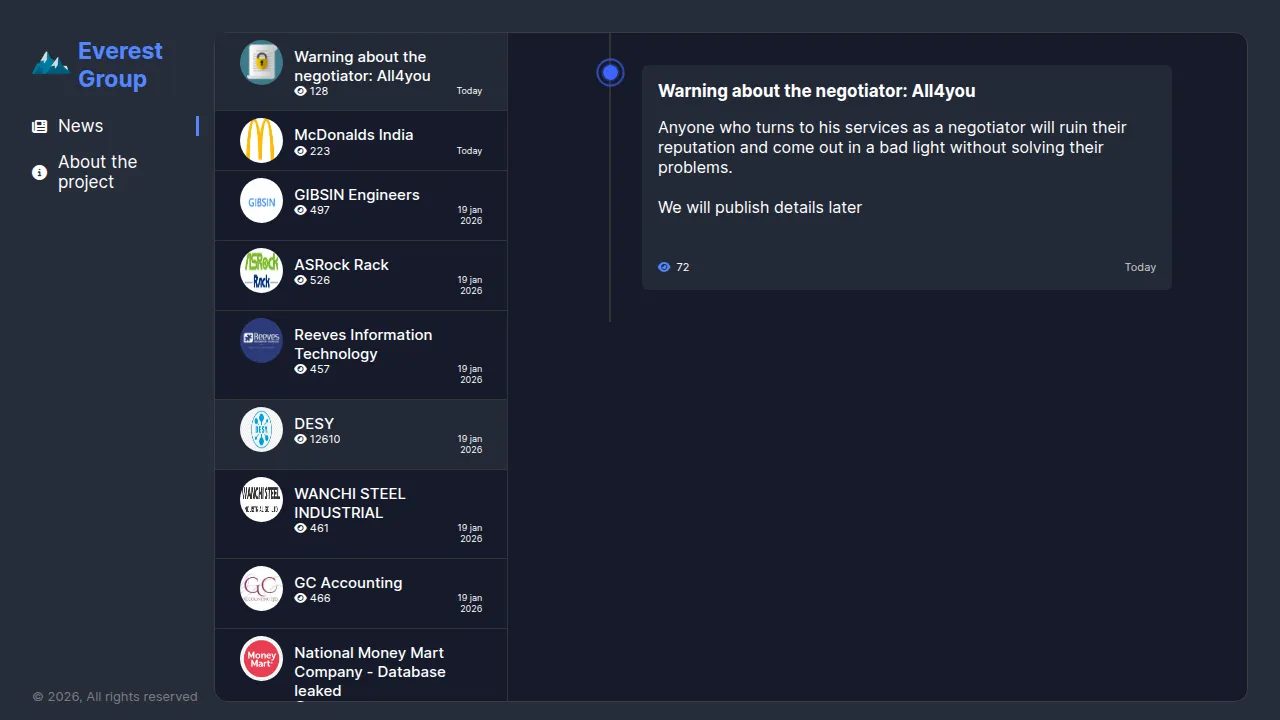1280x720 pixels.
Task: Click the eye views icon in the post card
Action: 664,267
